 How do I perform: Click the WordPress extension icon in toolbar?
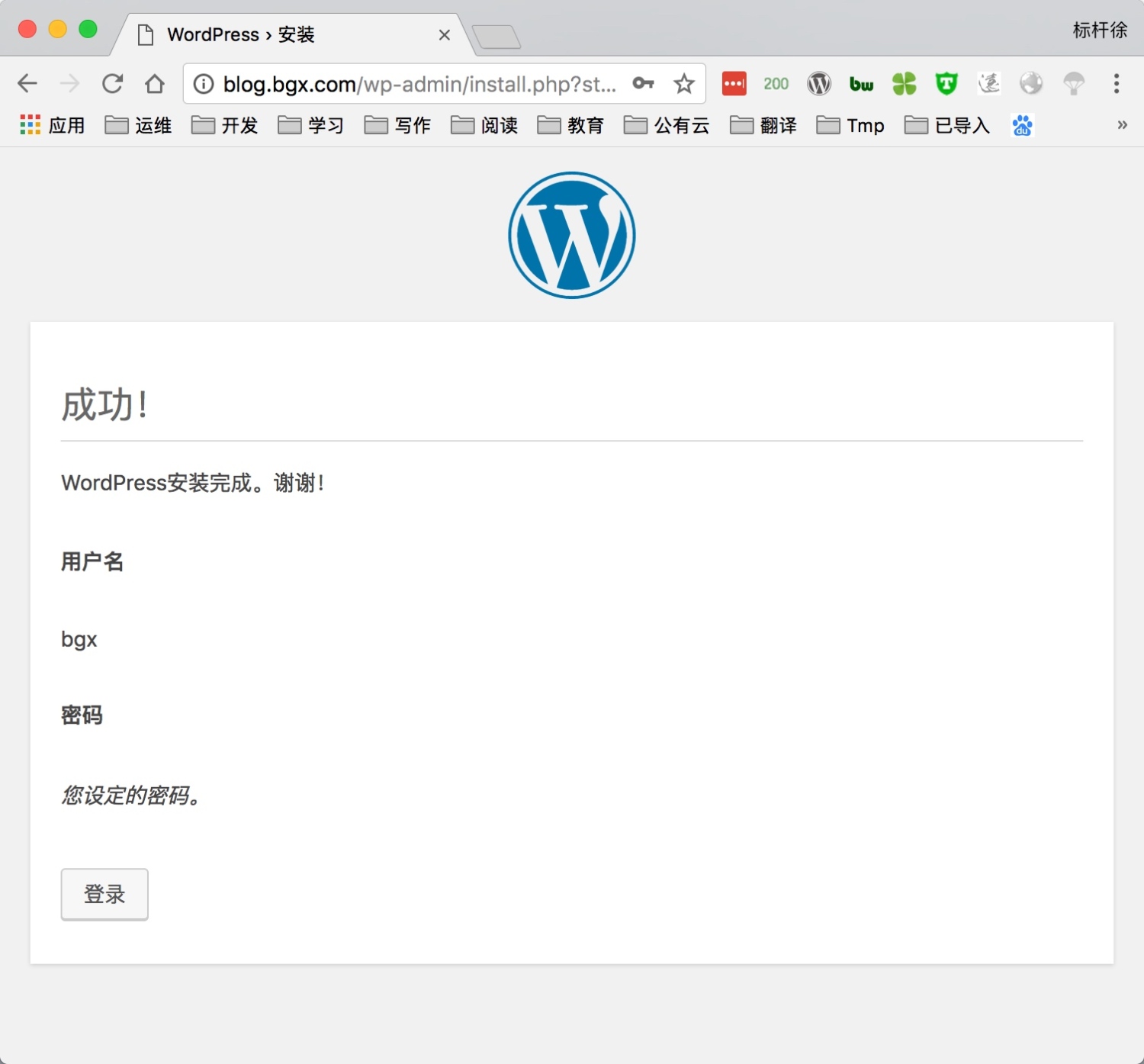point(819,83)
